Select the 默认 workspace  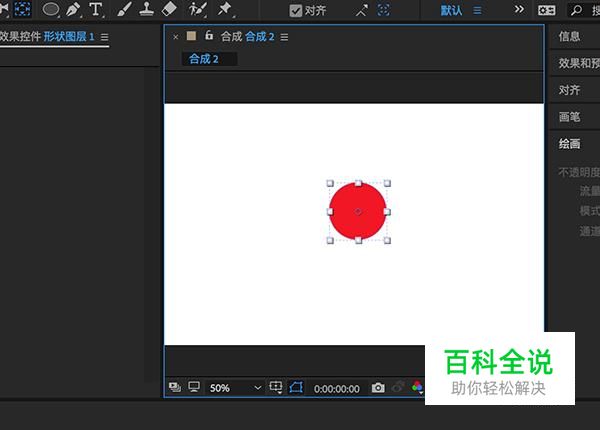click(x=452, y=10)
